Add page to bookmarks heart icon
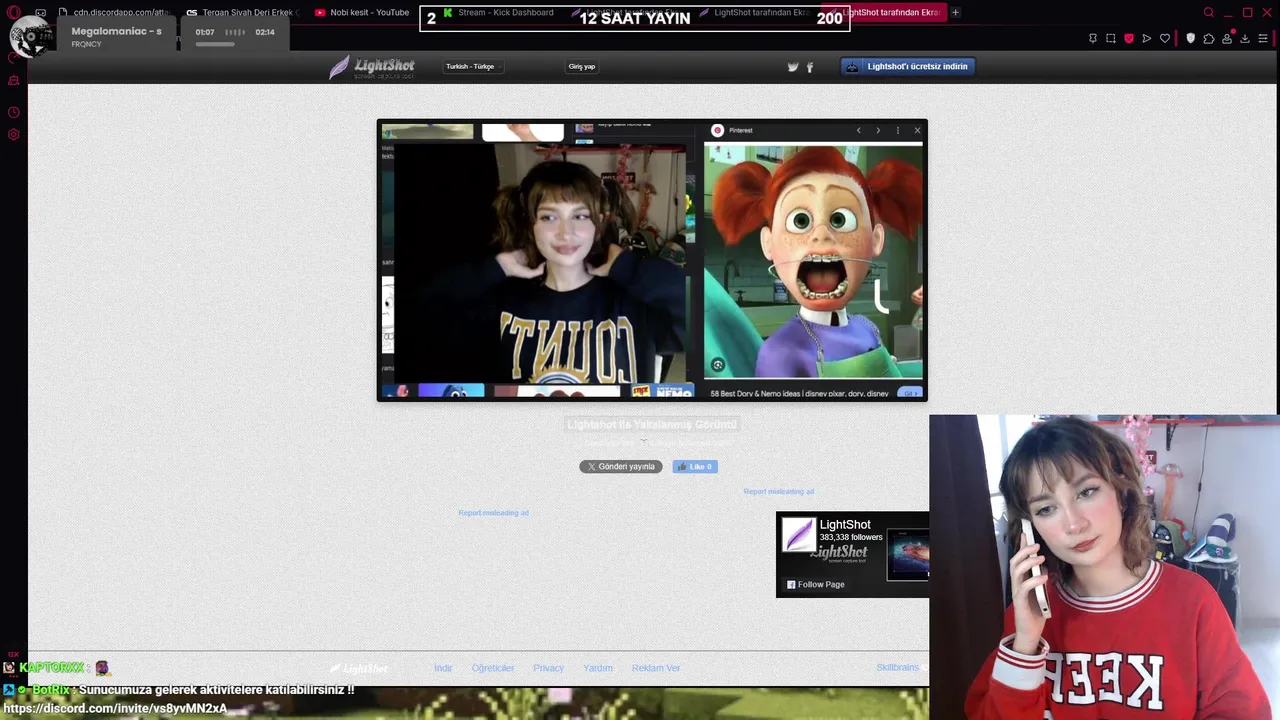 pos(1165,38)
